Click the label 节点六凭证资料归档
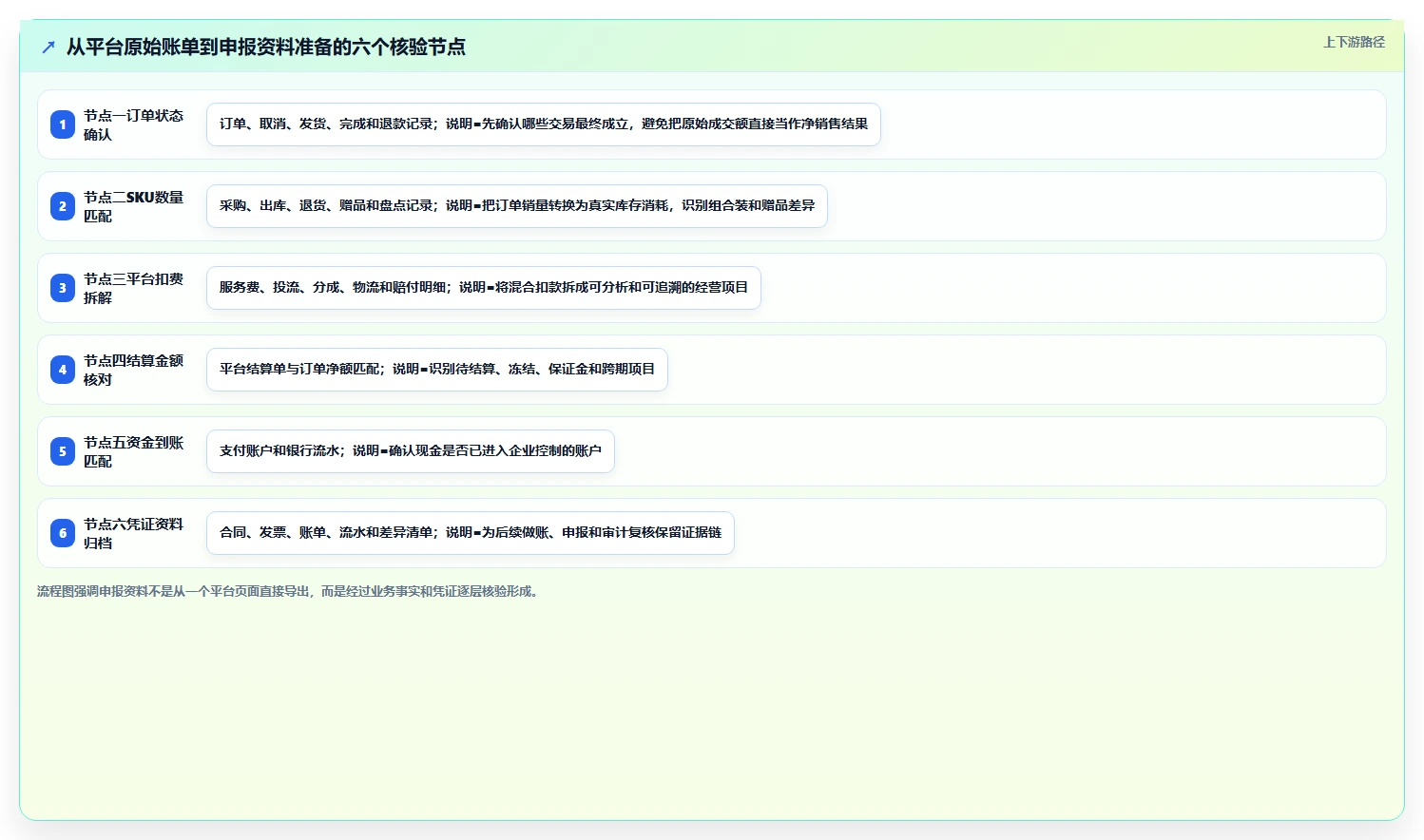1424x840 pixels. point(134,533)
